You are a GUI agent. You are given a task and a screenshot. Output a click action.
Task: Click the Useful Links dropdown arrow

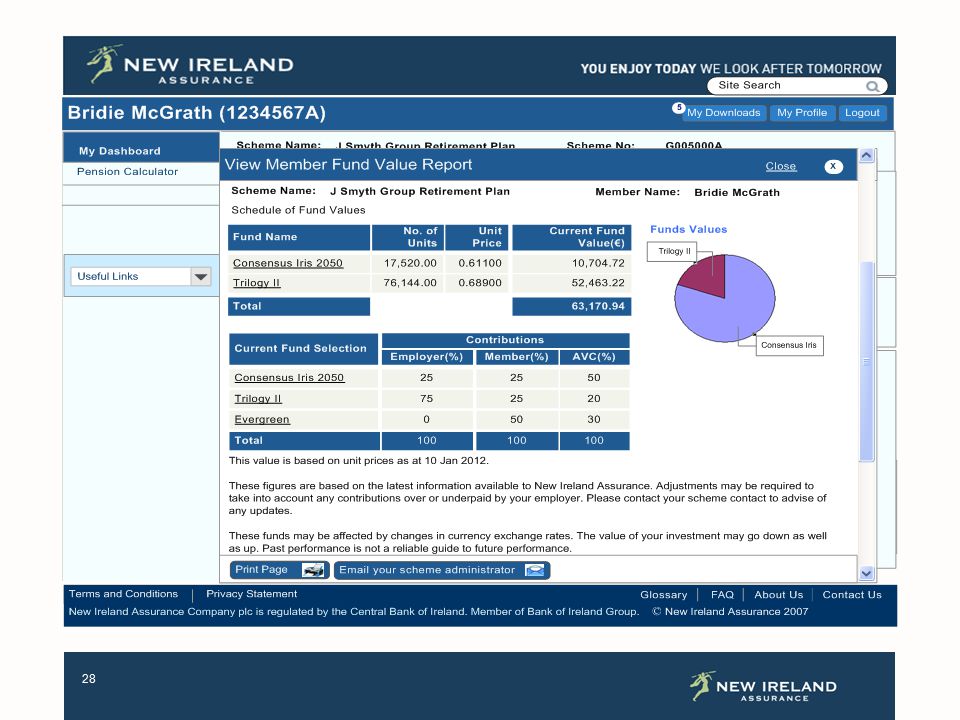tap(201, 277)
